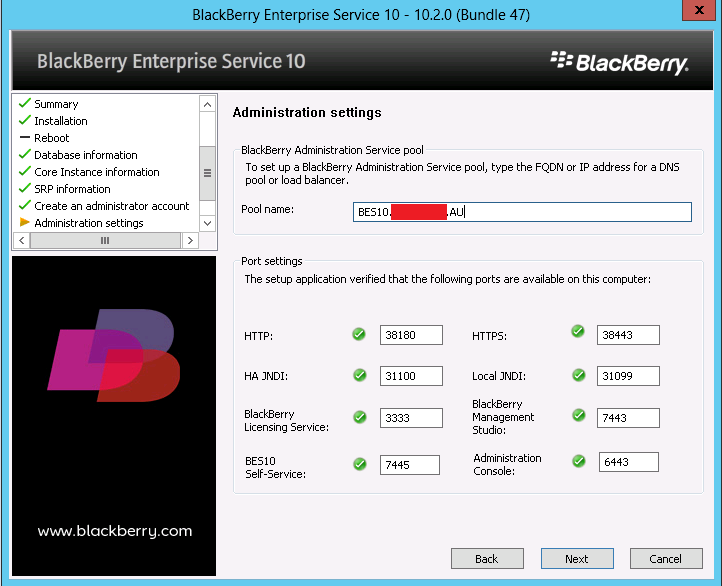The image size is (722, 586).
Task: Click step list scroll down arrow
Action: tap(208, 223)
